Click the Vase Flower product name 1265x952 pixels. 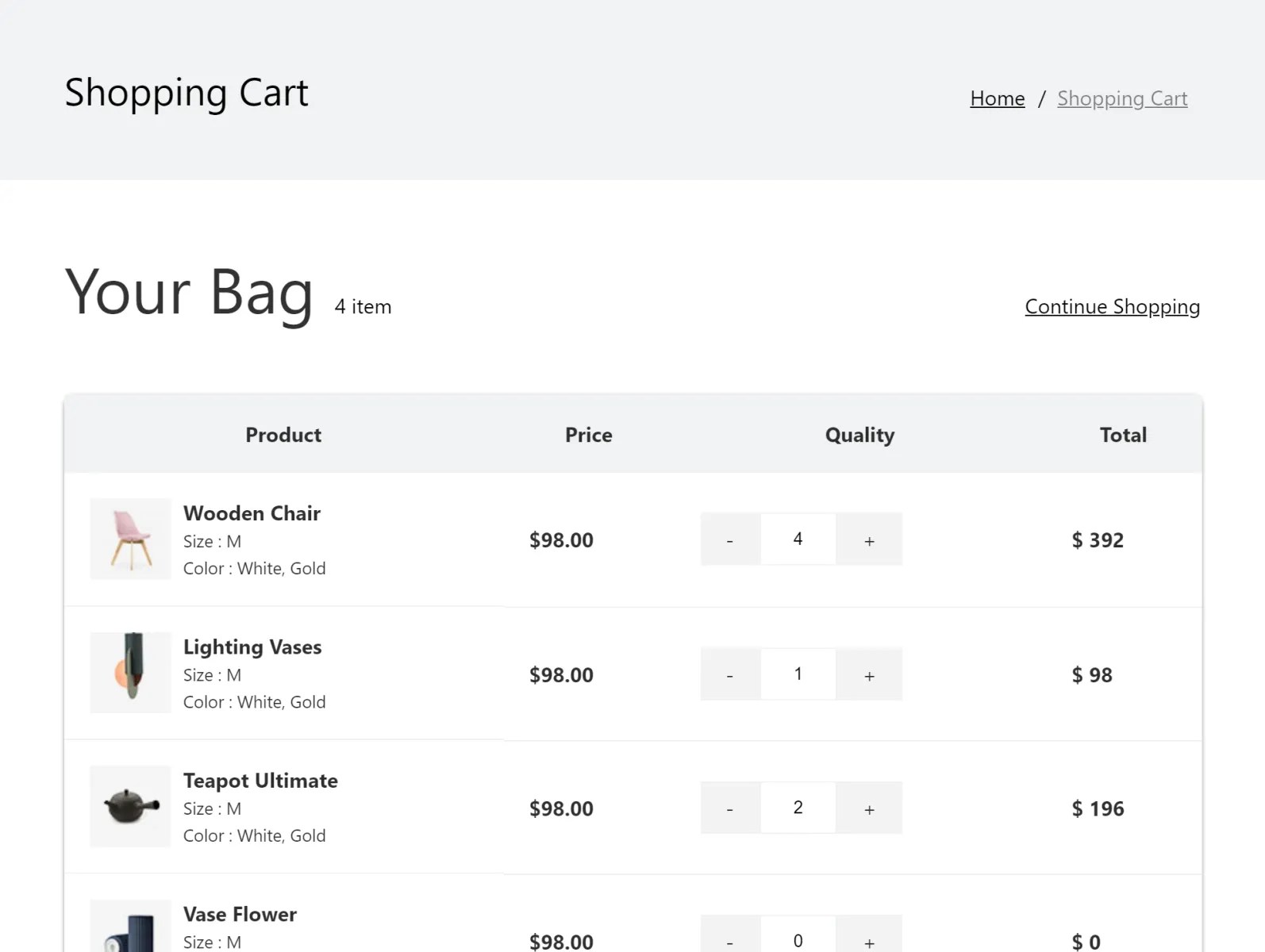coord(240,915)
